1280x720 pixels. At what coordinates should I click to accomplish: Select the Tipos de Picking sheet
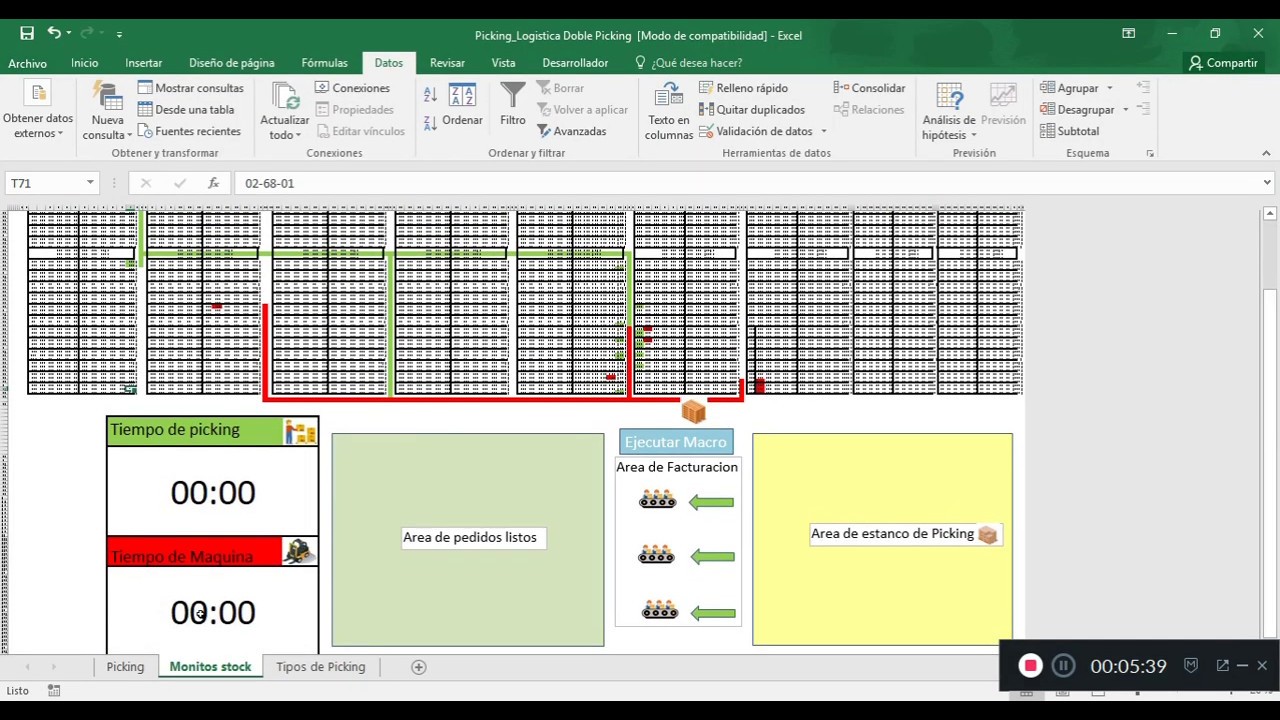(x=321, y=667)
